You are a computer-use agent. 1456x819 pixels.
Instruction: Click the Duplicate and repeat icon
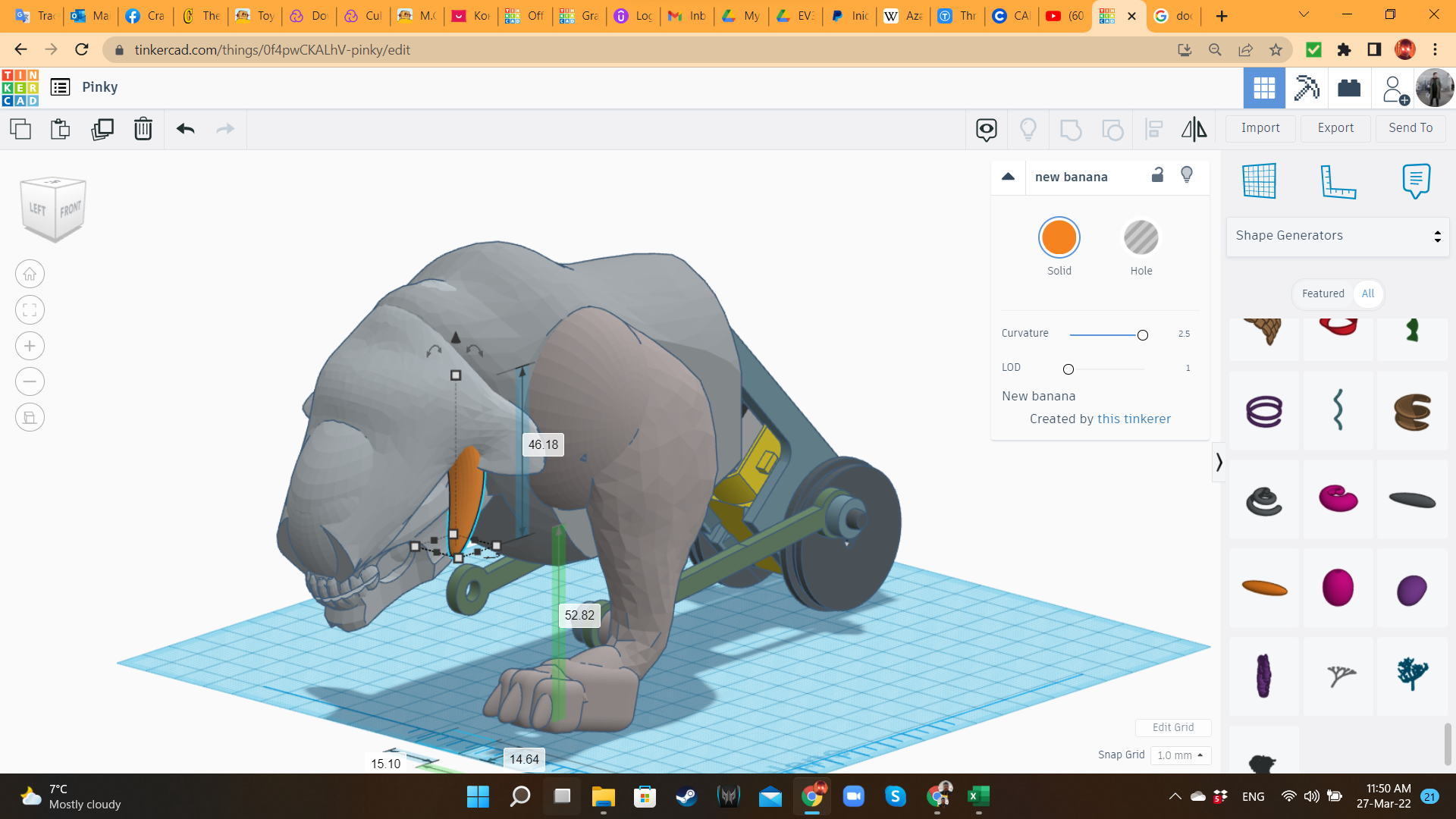click(x=102, y=129)
